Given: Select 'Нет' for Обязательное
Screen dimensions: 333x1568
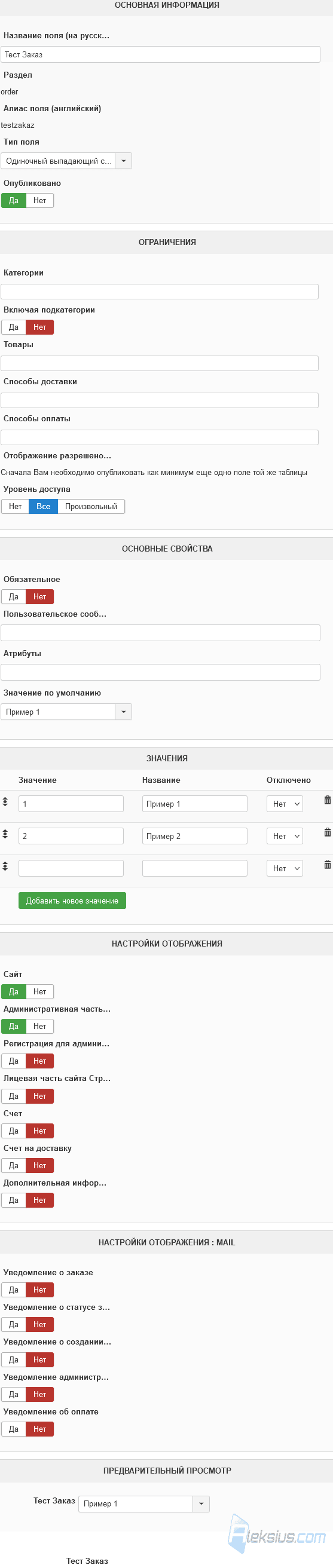Looking at the screenshot, I should tap(39, 596).
